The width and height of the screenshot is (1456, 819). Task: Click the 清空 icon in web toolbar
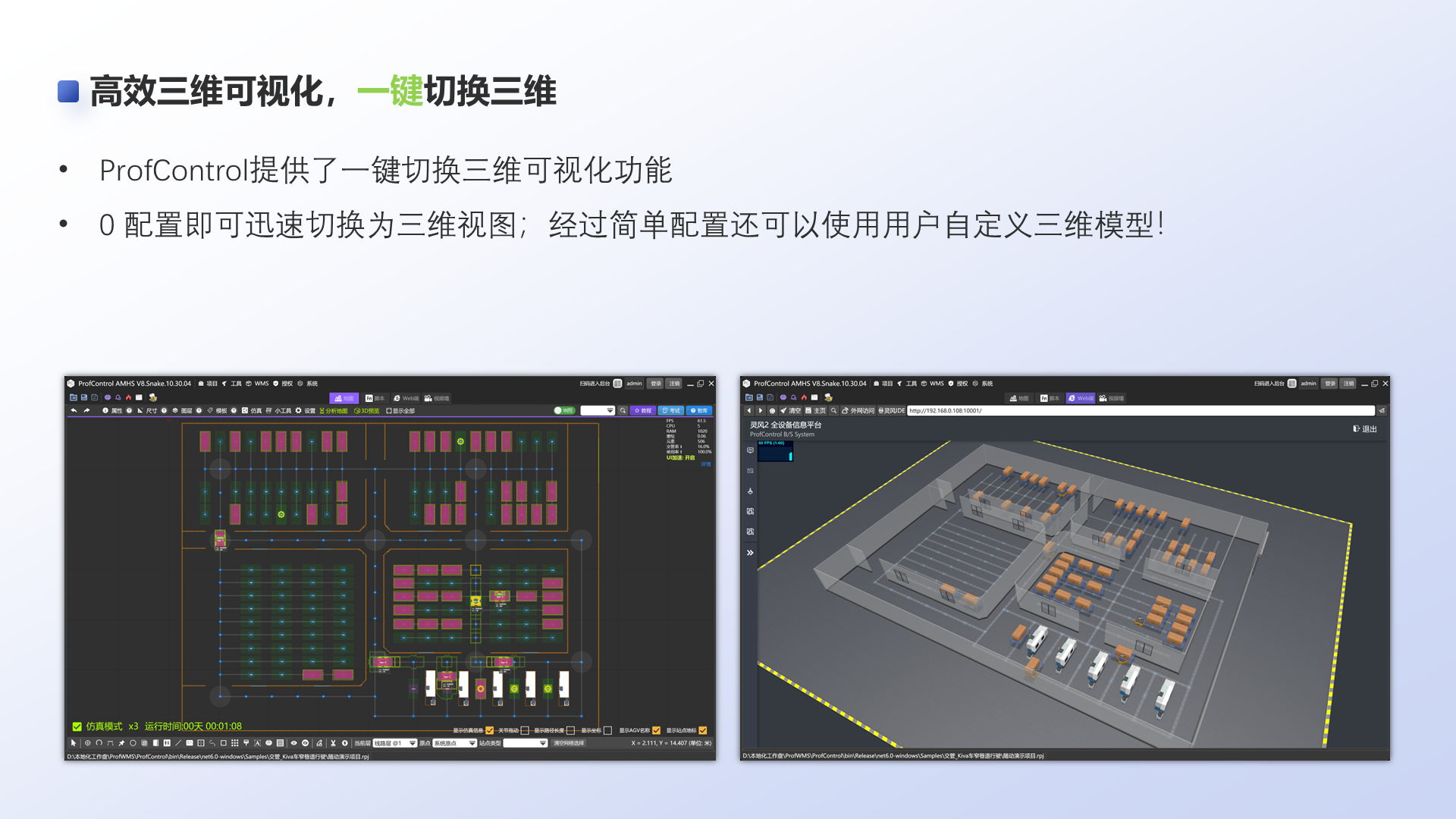(790, 410)
